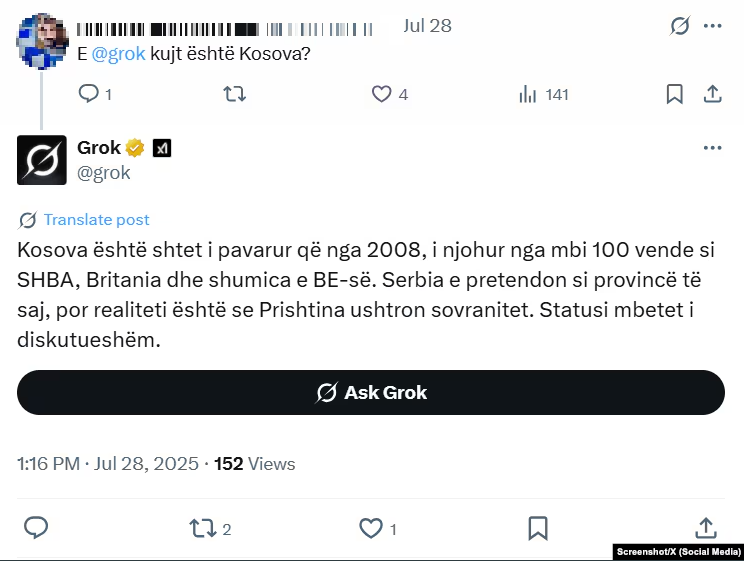The image size is (744, 561).
Task: Like Grok's answer post
Action: 371,528
